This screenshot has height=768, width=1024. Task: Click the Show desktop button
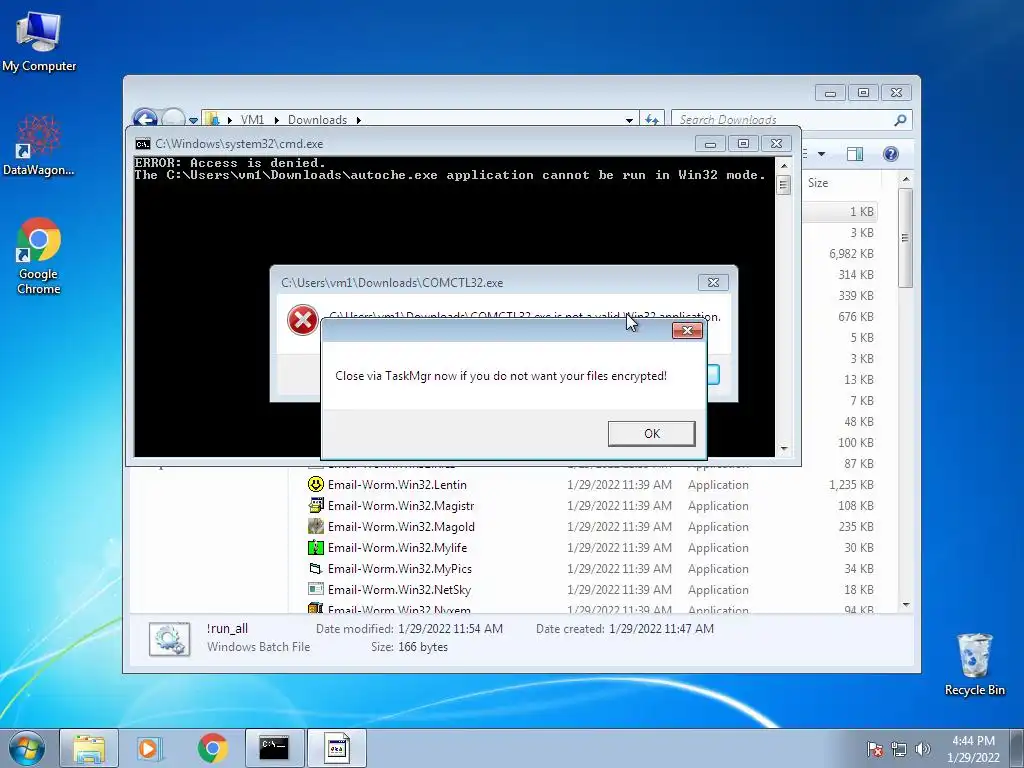1017,748
